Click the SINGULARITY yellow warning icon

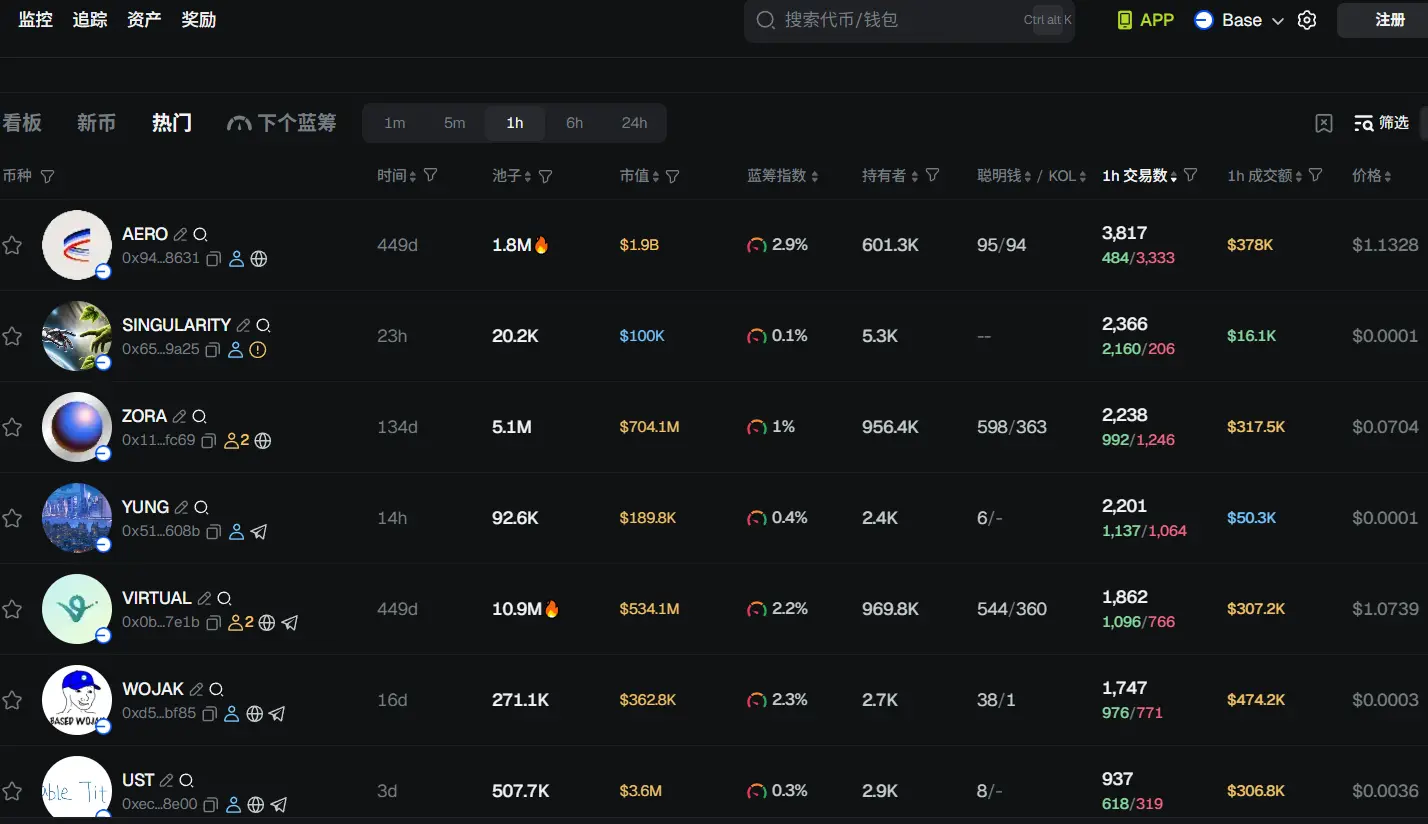pos(258,350)
